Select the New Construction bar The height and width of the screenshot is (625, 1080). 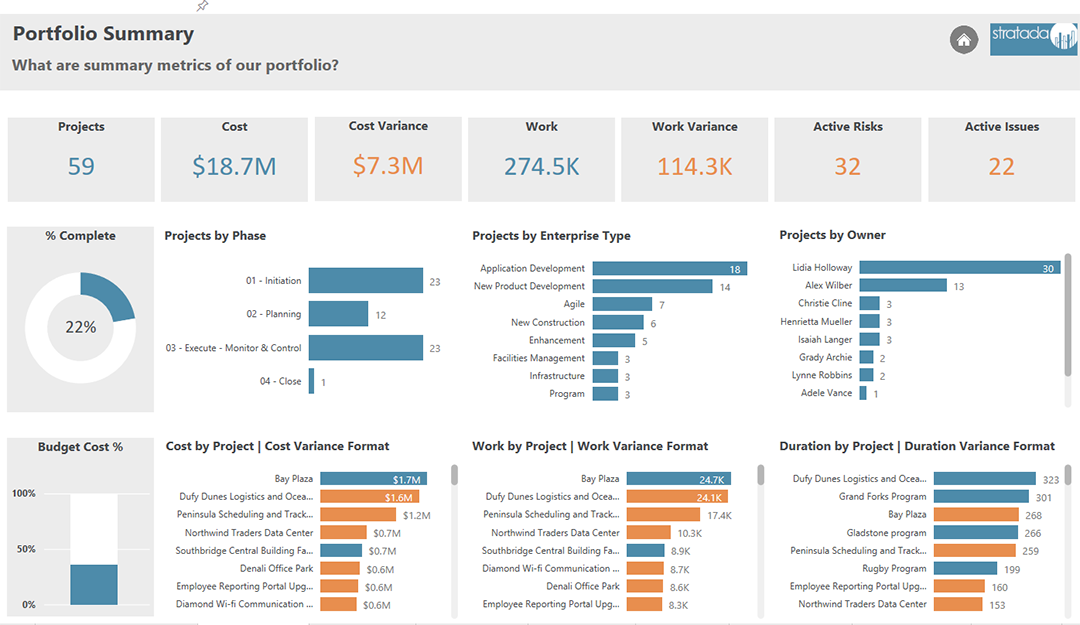(x=618, y=322)
